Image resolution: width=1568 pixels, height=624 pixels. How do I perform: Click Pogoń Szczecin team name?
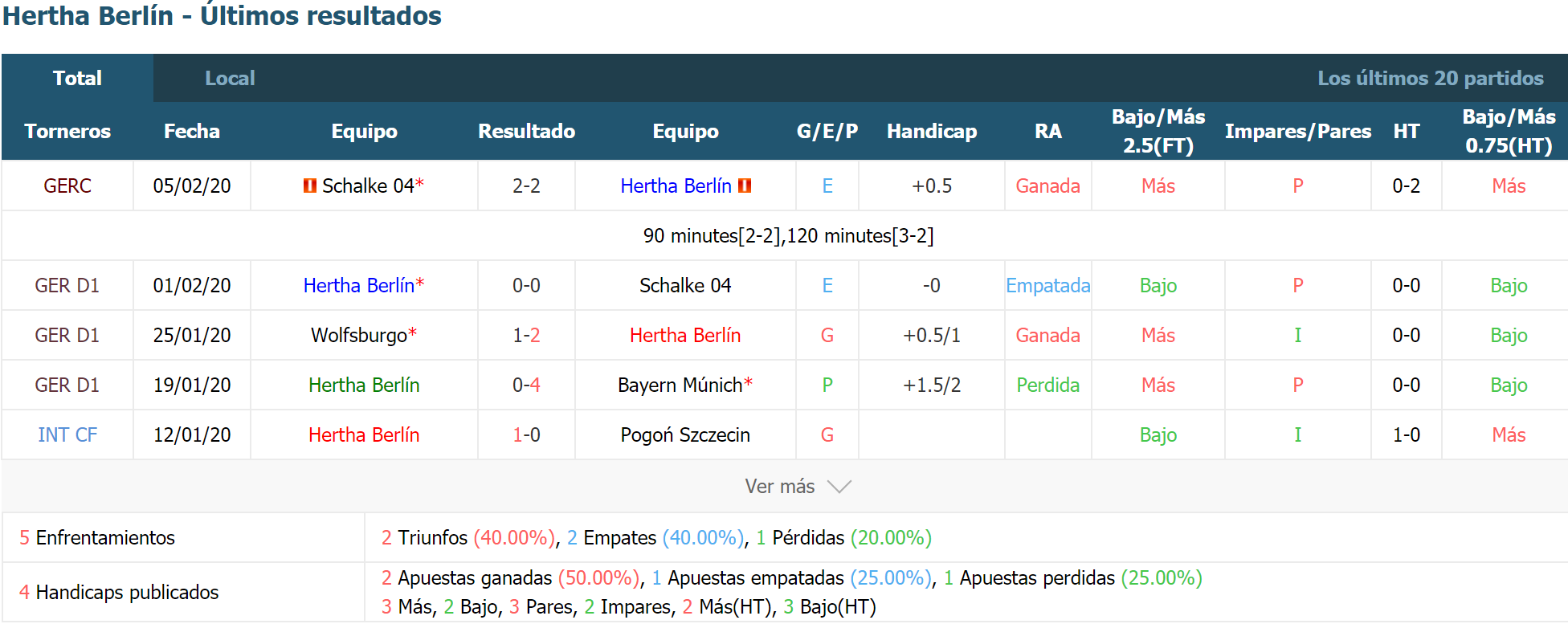point(685,434)
